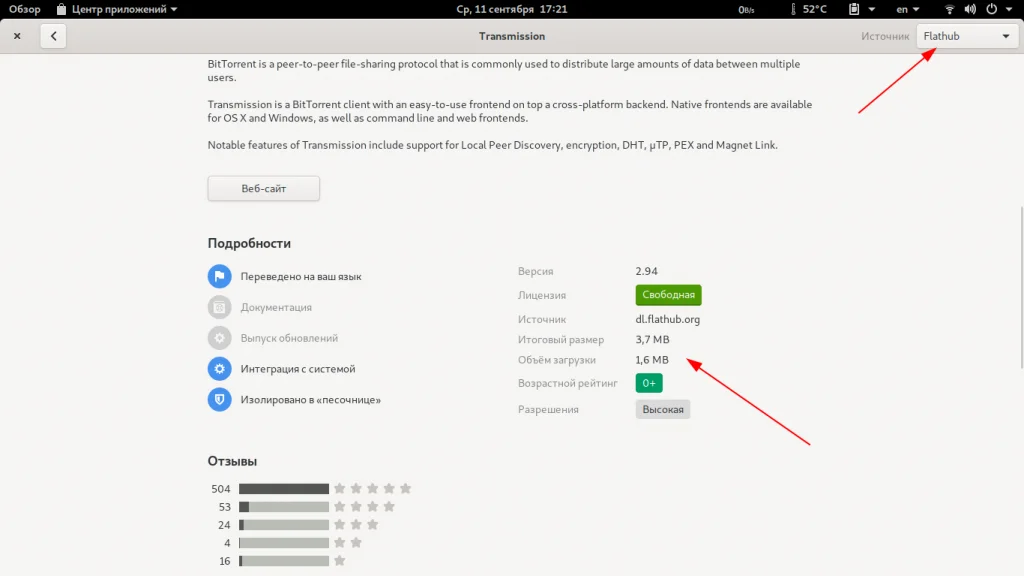Click the Отзывы heading
Screen dimensions: 1024x576
coord(232,461)
